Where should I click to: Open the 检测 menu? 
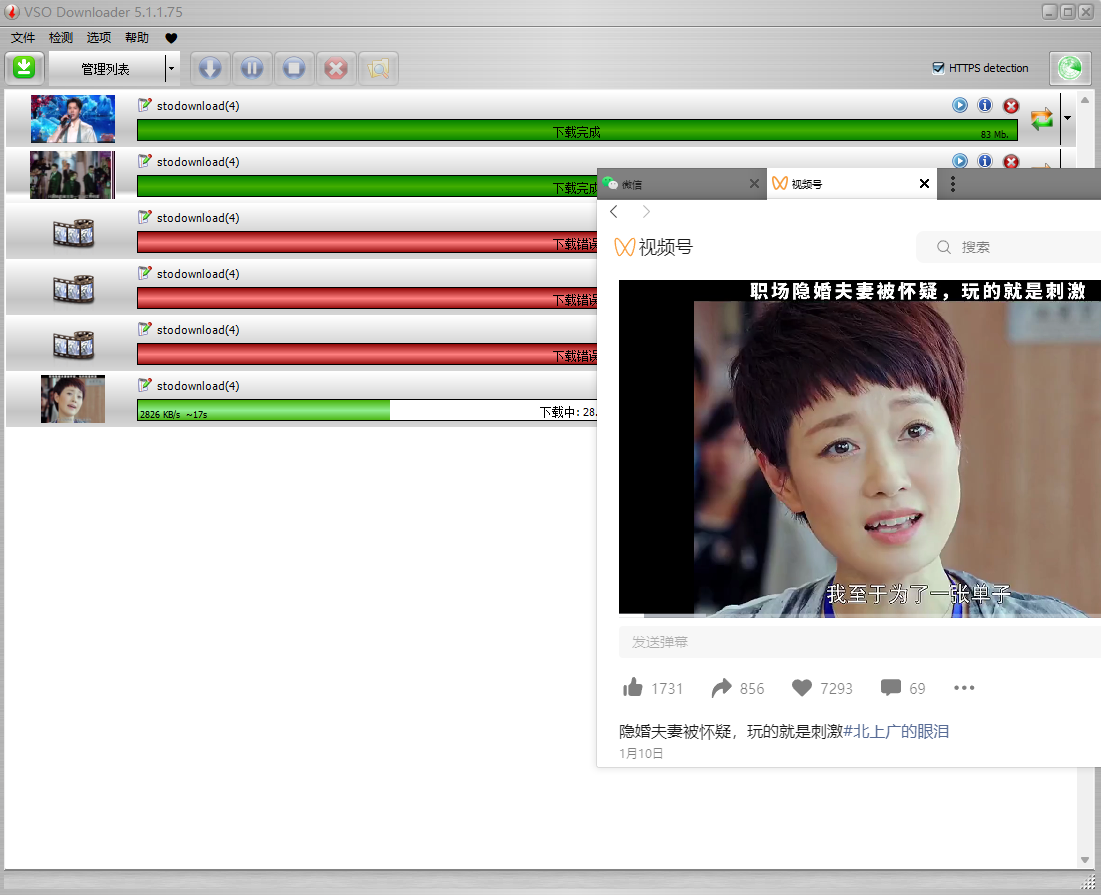coord(60,38)
